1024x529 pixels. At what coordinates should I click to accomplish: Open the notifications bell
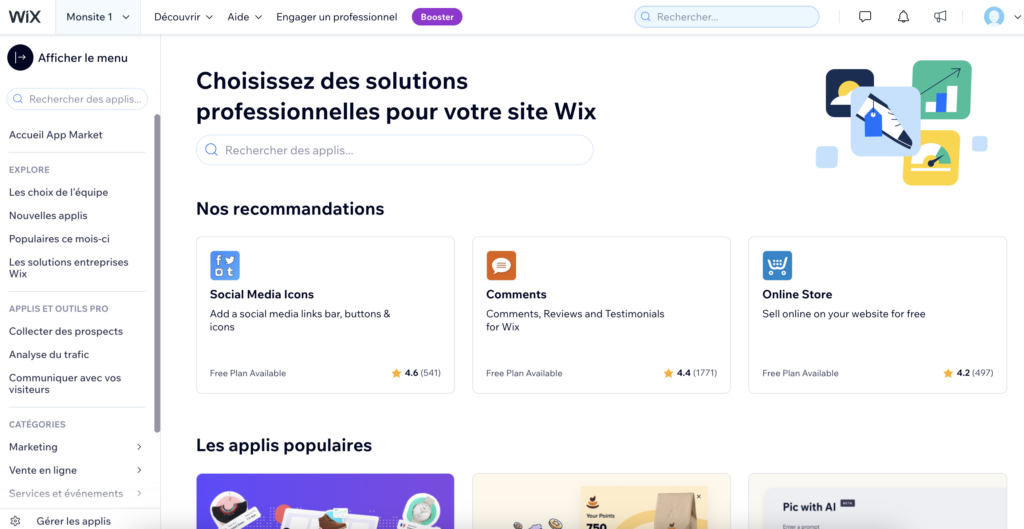903,17
